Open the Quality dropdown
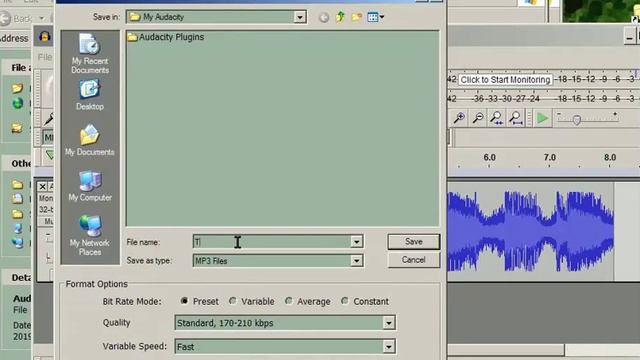Viewport: 640px width, 360px height. click(389, 323)
